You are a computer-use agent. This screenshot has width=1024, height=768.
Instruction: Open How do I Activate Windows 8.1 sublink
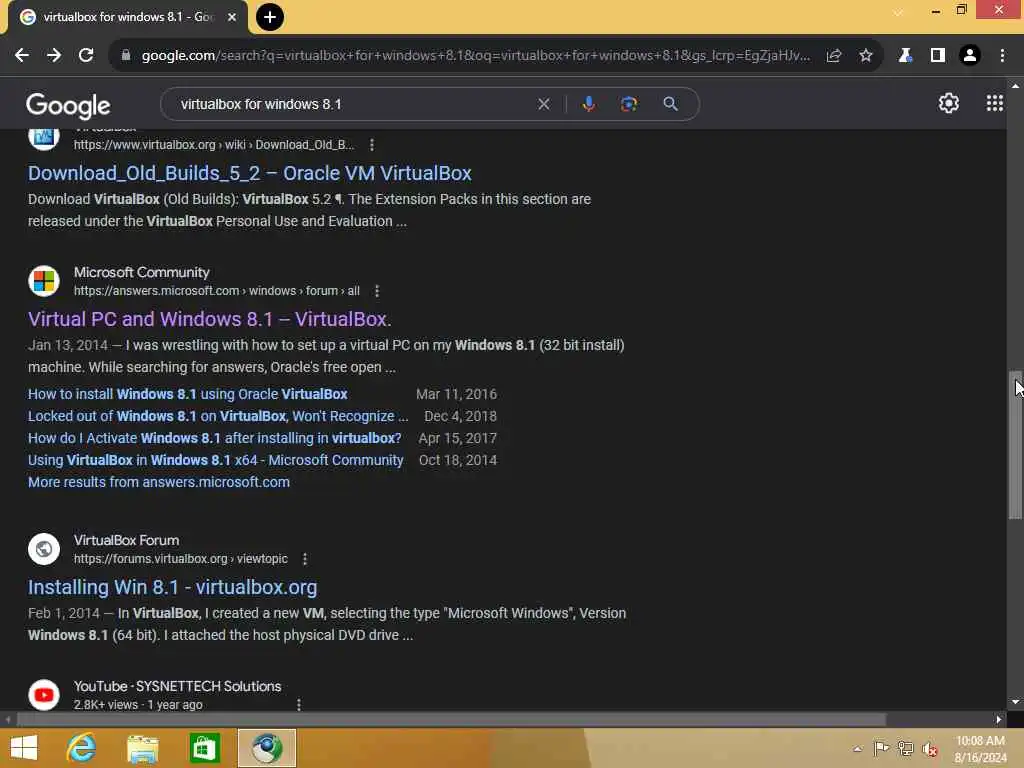(214, 438)
